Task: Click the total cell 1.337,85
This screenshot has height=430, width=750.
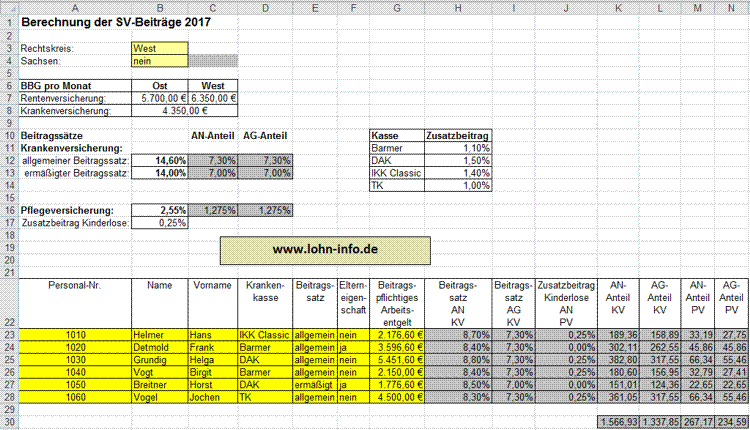Action: pyautogui.click(x=660, y=422)
